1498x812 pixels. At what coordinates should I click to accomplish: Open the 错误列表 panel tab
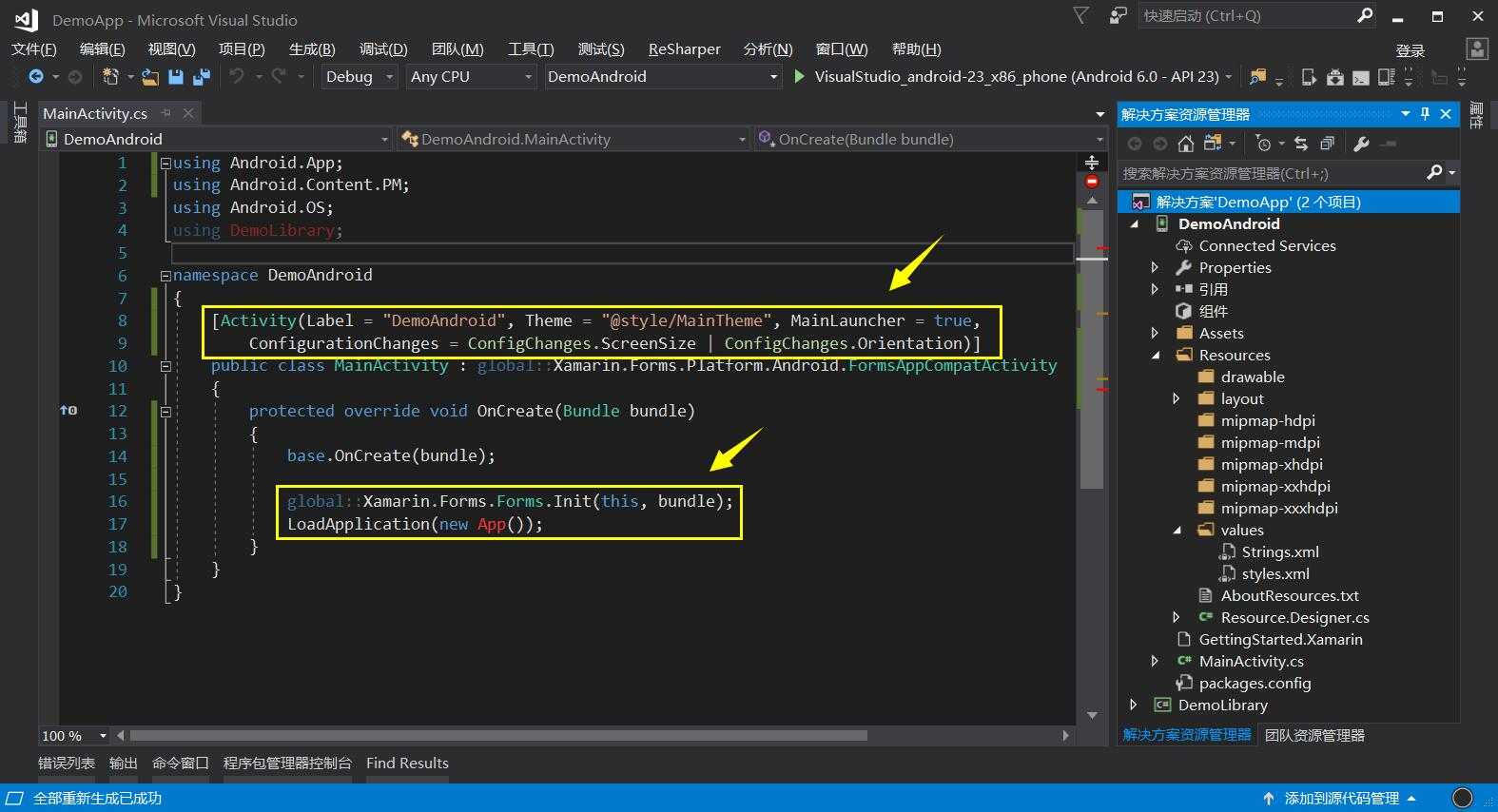(x=67, y=764)
